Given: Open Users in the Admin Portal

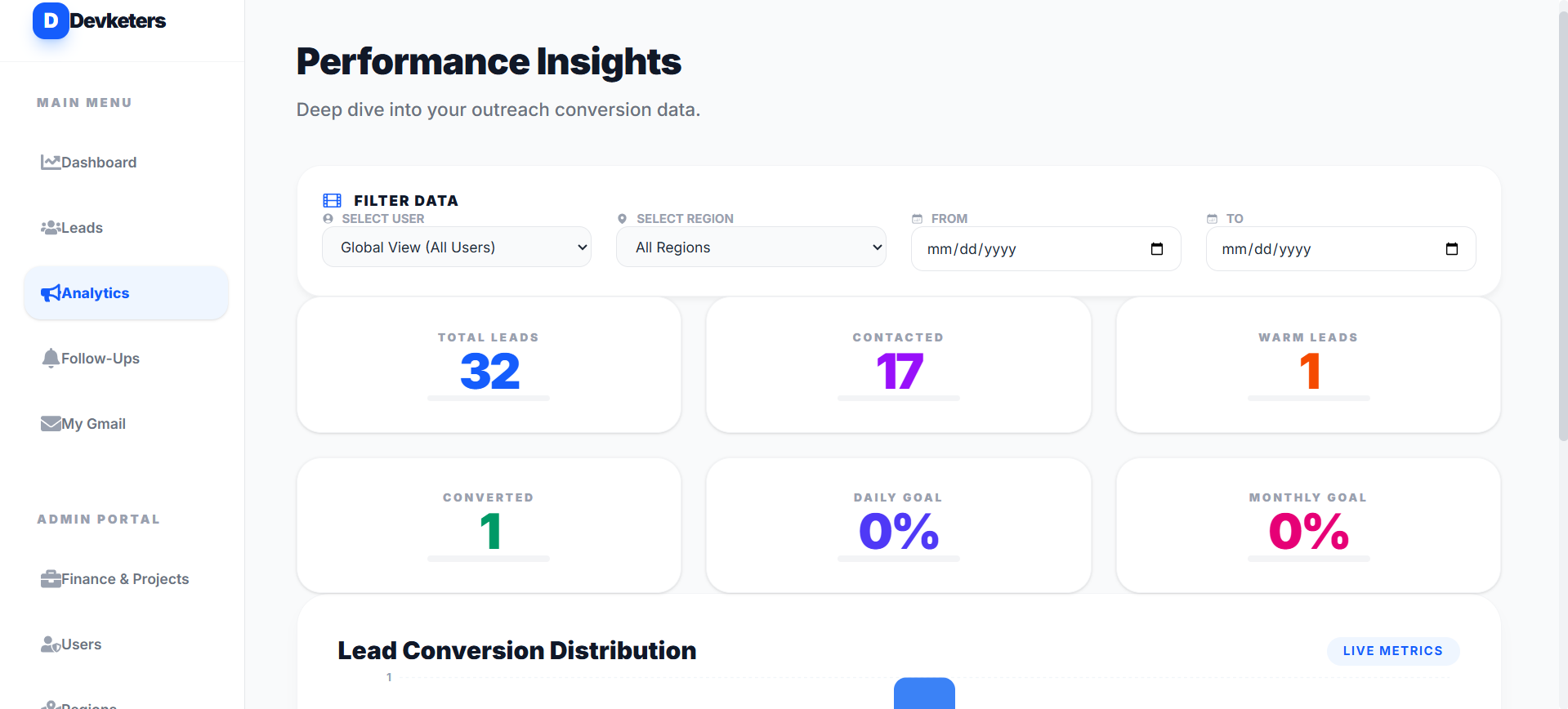Looking at the screenshot, I should coord(126,644).
